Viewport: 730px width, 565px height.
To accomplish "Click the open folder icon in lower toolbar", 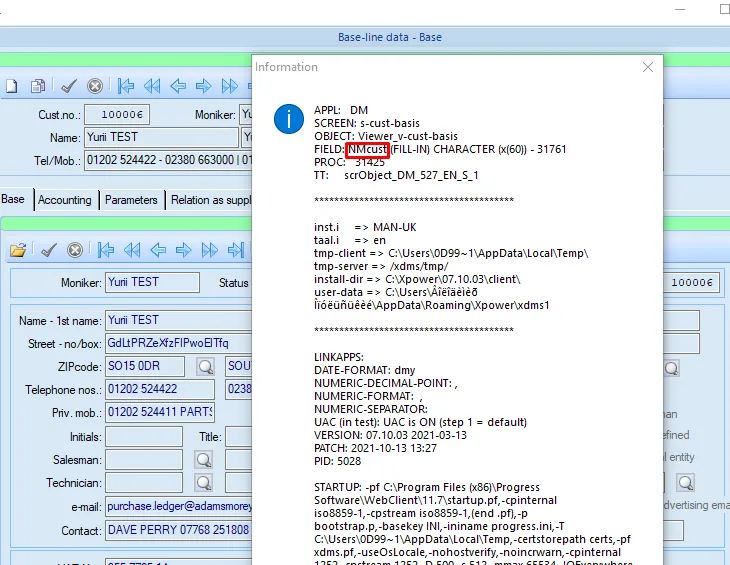I will coord(18,250).
